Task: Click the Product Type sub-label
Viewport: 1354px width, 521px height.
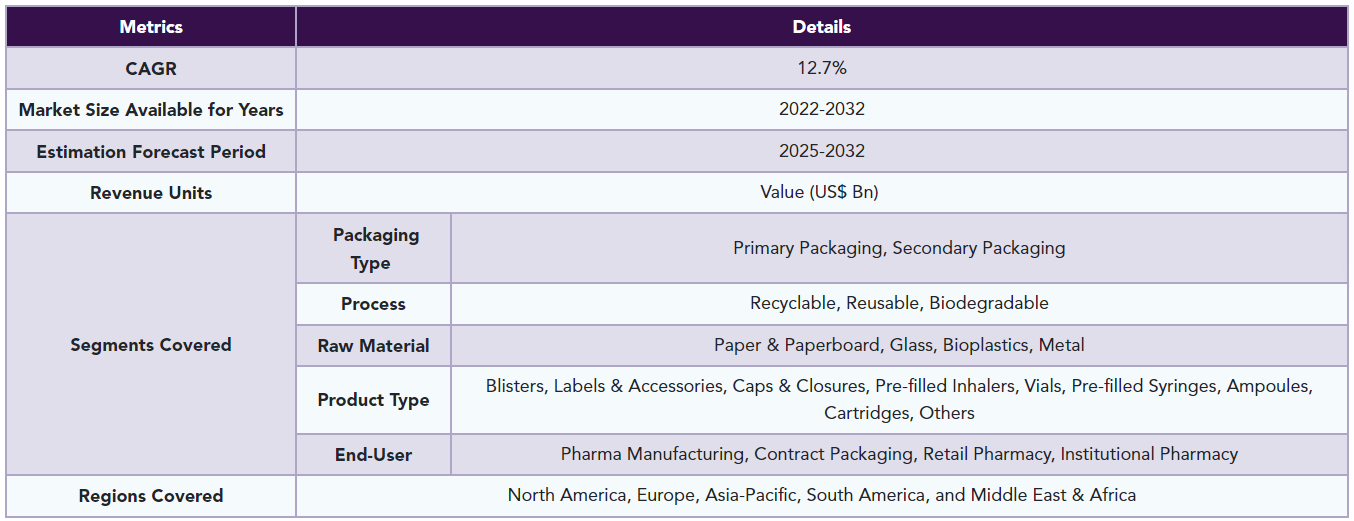Action: tap(374, 400)
